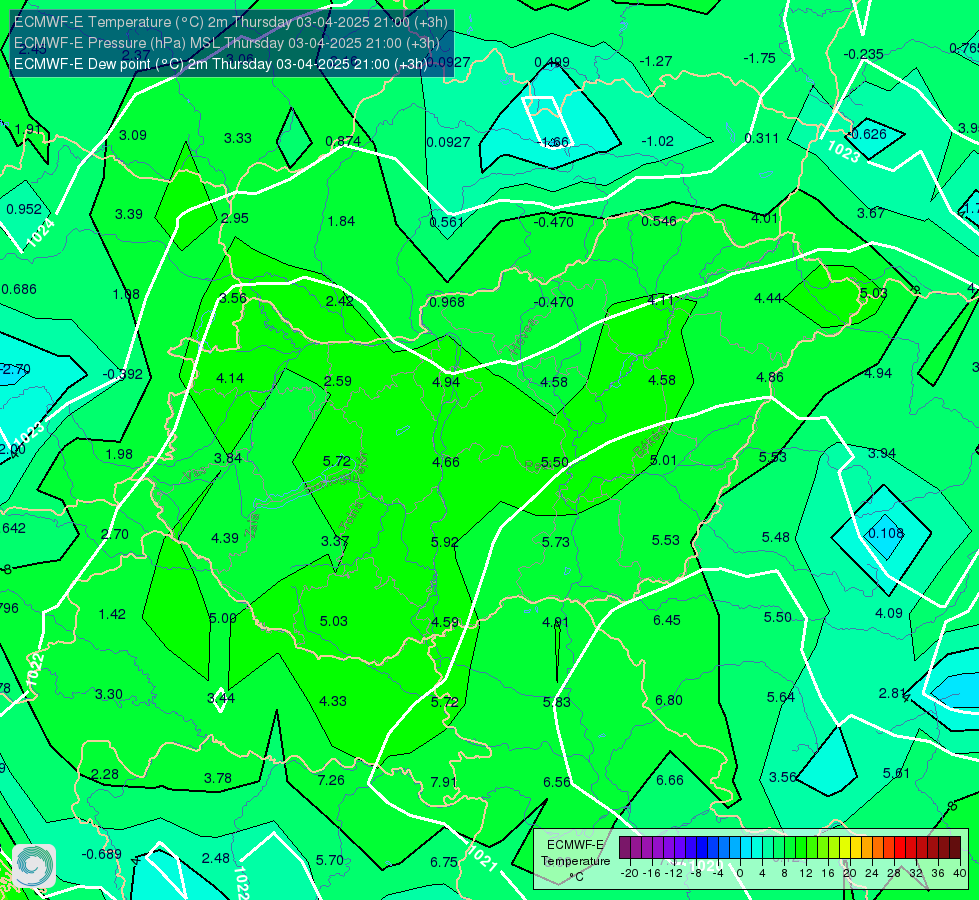Click the temperature value 5.01
This screenshot has width=979, height=900.
(x=663, y=460)
